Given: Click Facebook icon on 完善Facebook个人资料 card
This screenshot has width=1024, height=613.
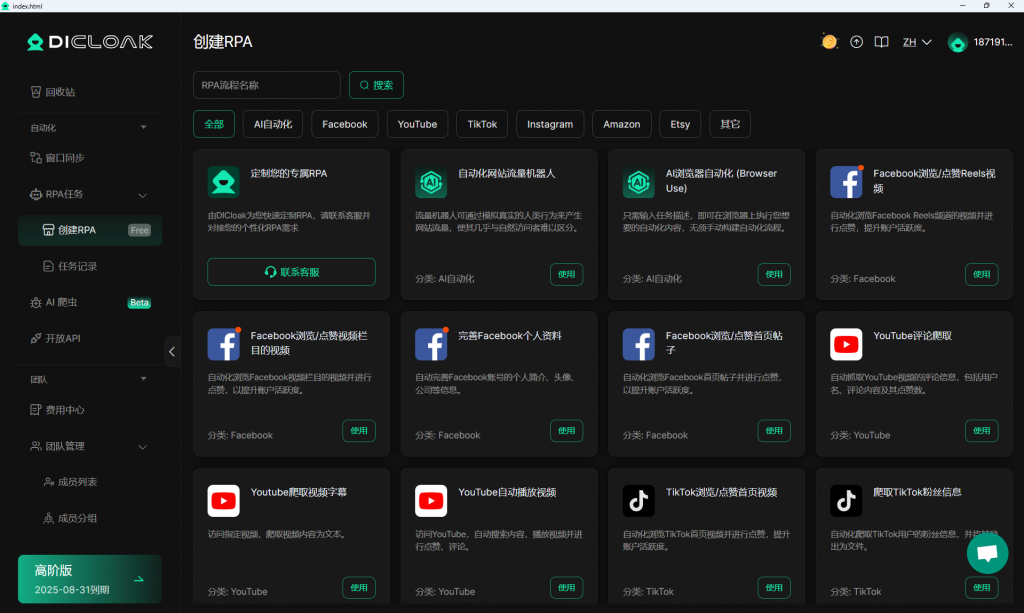Looking at the screenshot, I should click(431, 344).
